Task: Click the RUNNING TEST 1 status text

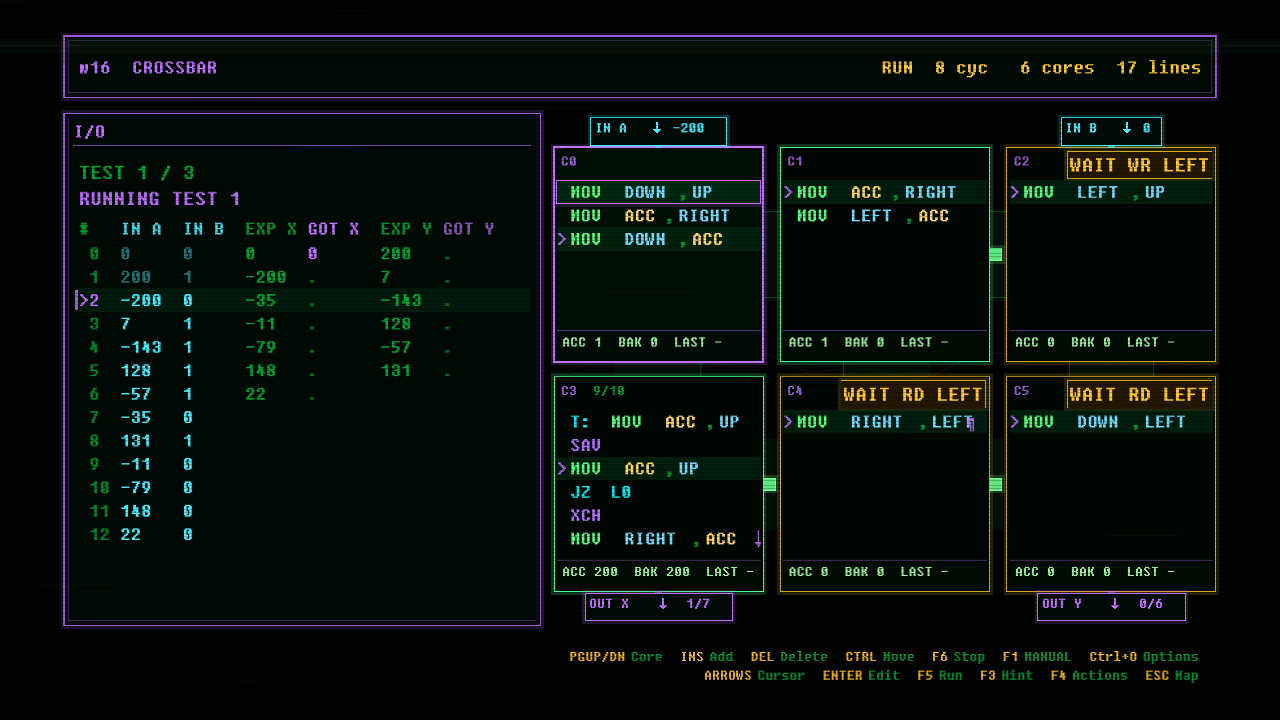Action: (160, 198)
